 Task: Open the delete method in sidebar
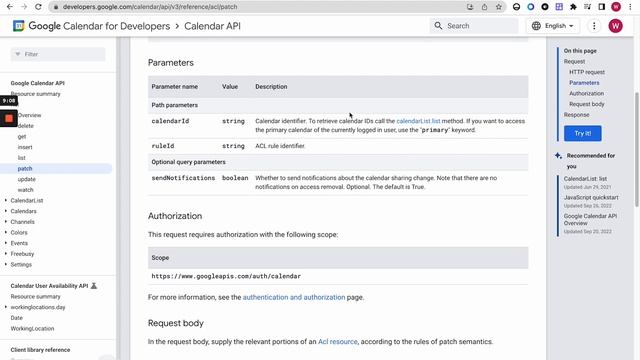pyautogui.click(x=25, y=126)
